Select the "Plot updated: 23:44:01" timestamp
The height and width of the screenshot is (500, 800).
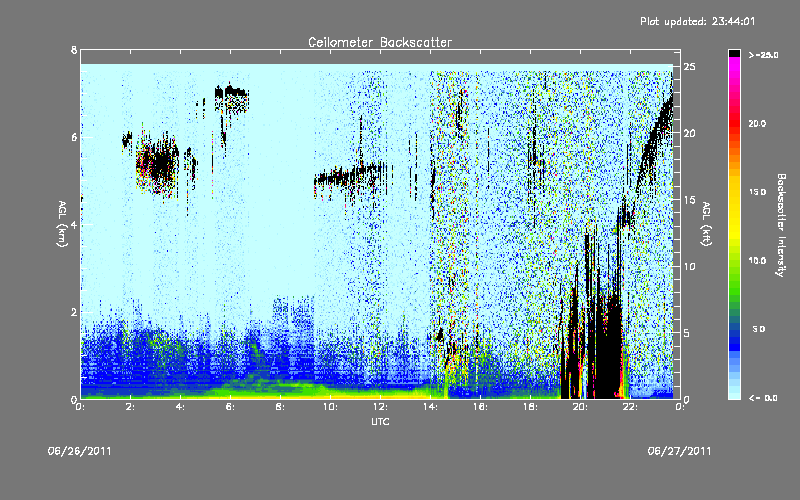click(697, 21)
